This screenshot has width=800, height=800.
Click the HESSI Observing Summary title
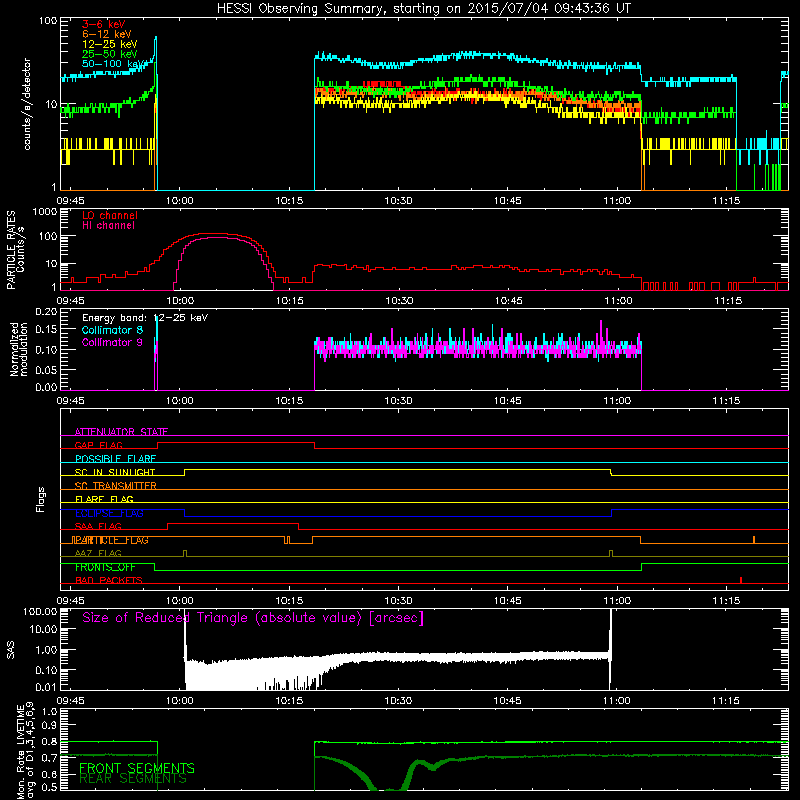tap(423, 9)
